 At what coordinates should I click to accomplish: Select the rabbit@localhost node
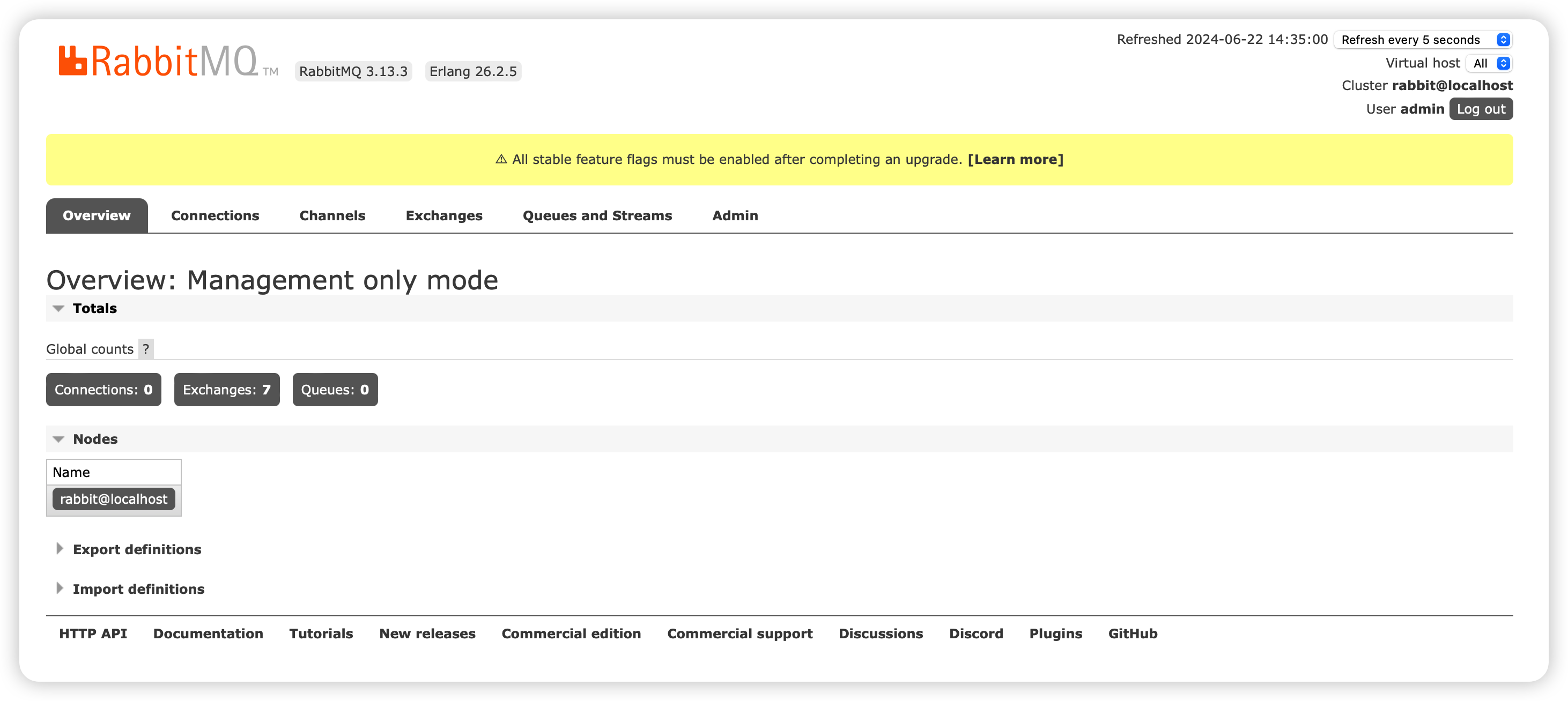pyautogui.click(x=113, y=499)
